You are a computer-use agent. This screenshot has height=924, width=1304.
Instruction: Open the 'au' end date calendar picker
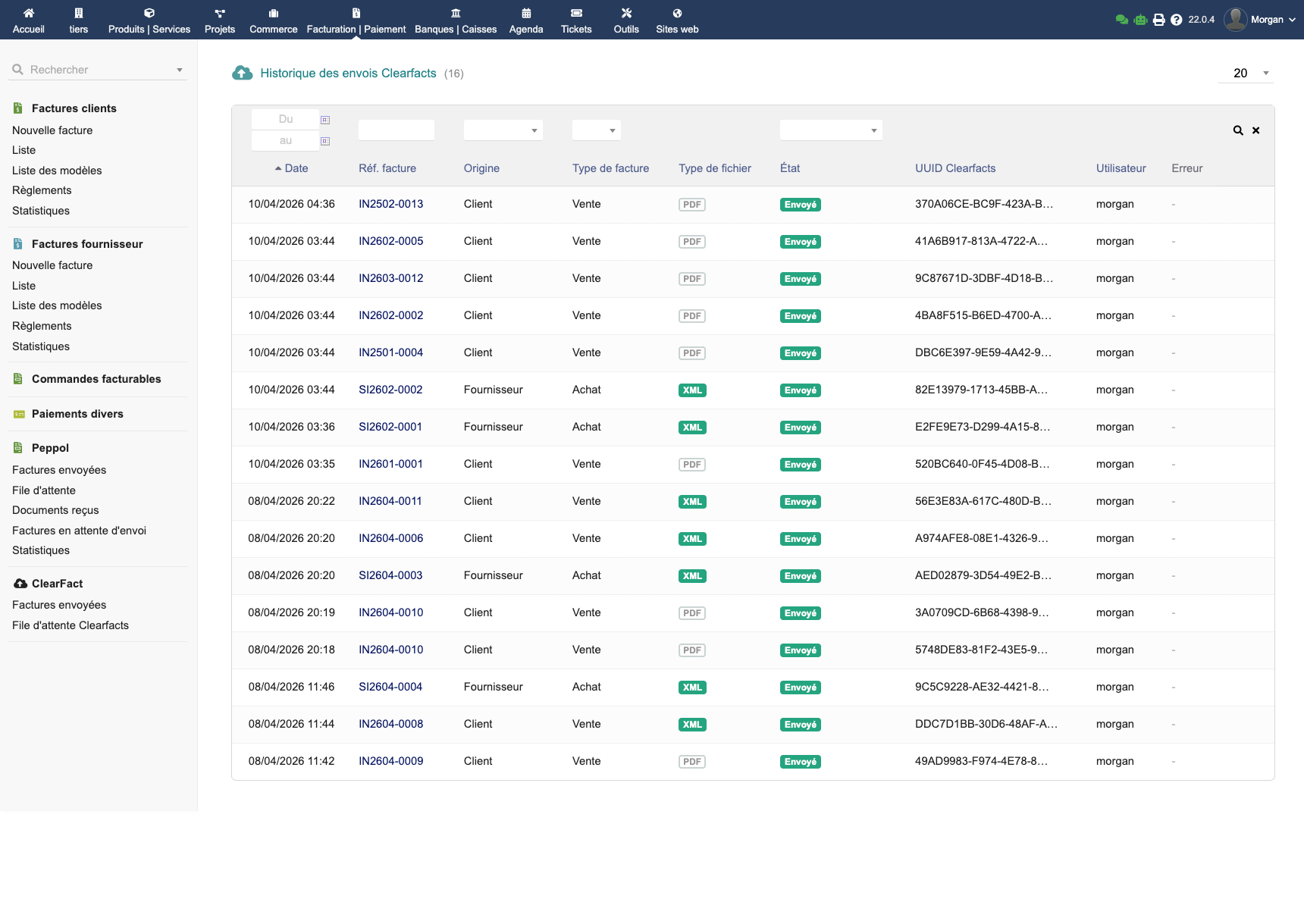coord(325,141)
